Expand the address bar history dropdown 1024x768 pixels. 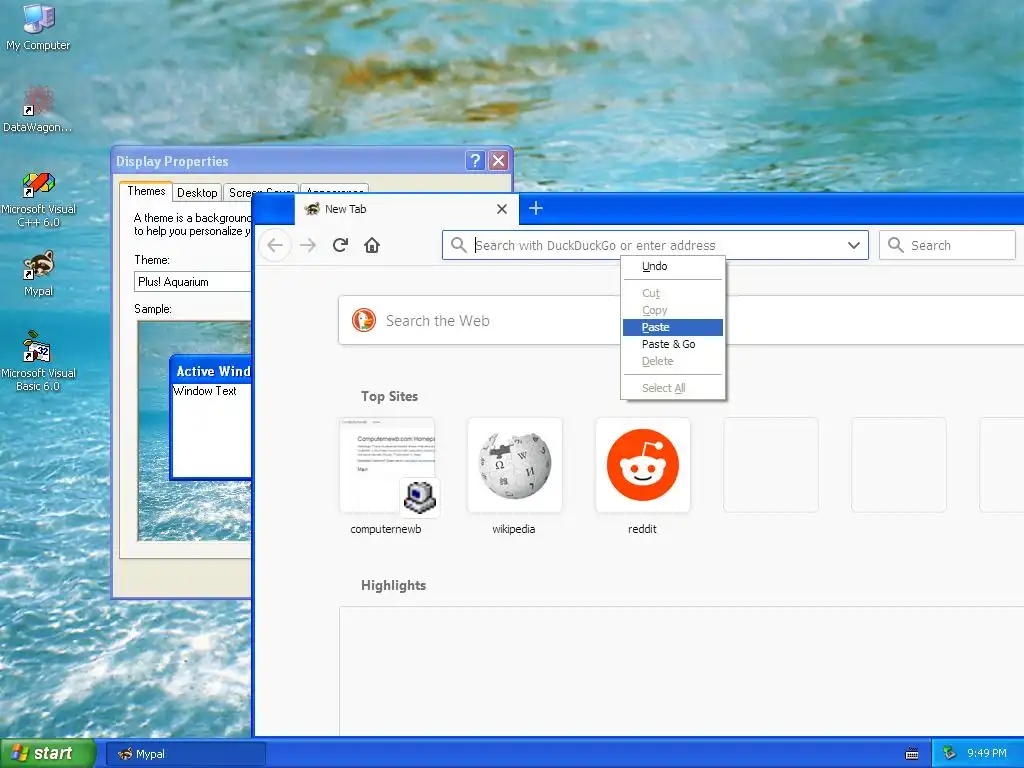[x=854, y=246]
